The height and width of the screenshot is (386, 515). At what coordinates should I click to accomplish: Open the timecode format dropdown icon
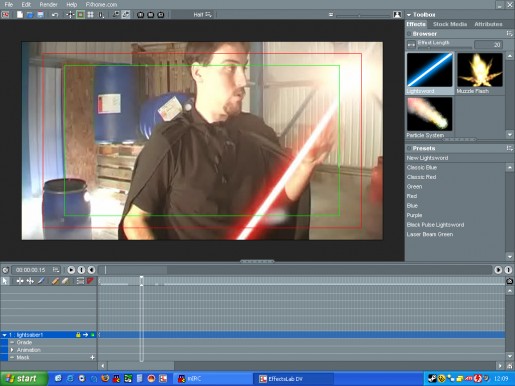pos(56,270)
